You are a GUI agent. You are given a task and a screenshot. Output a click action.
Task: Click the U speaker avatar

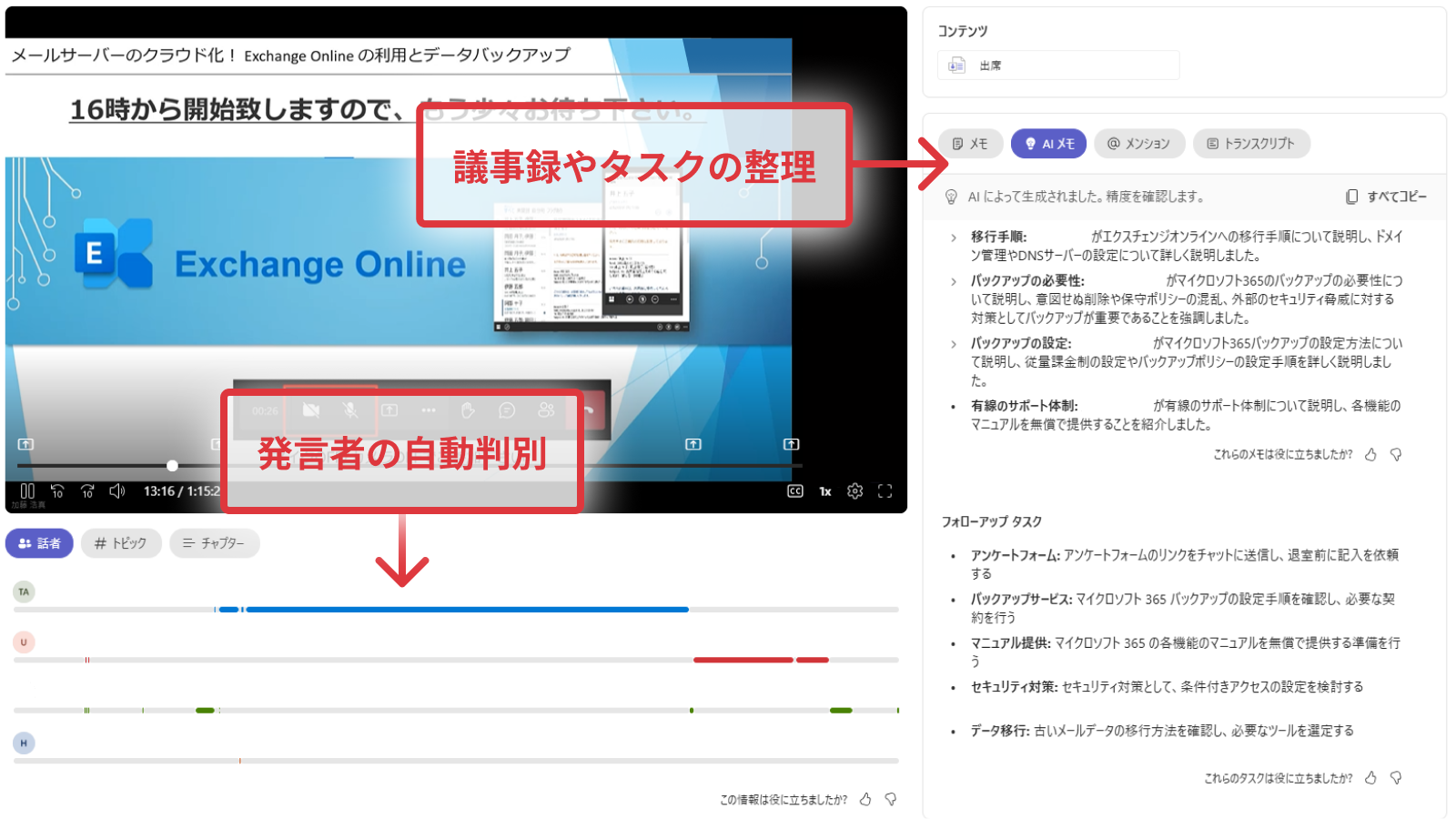pos(24,642)
